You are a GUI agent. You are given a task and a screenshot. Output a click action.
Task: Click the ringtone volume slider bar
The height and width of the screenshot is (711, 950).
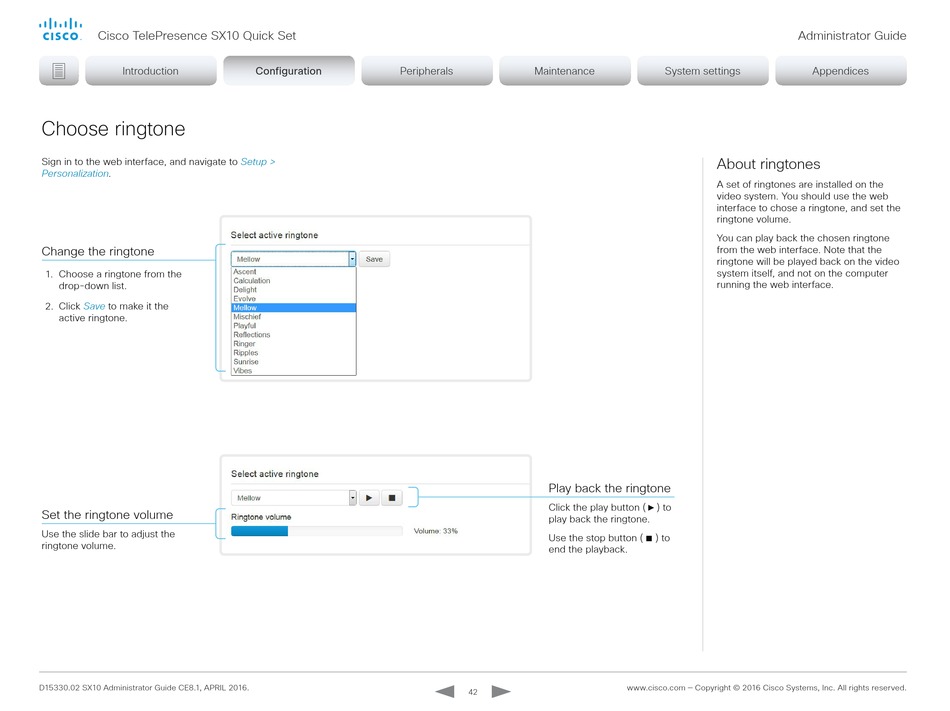coord(316,531)
